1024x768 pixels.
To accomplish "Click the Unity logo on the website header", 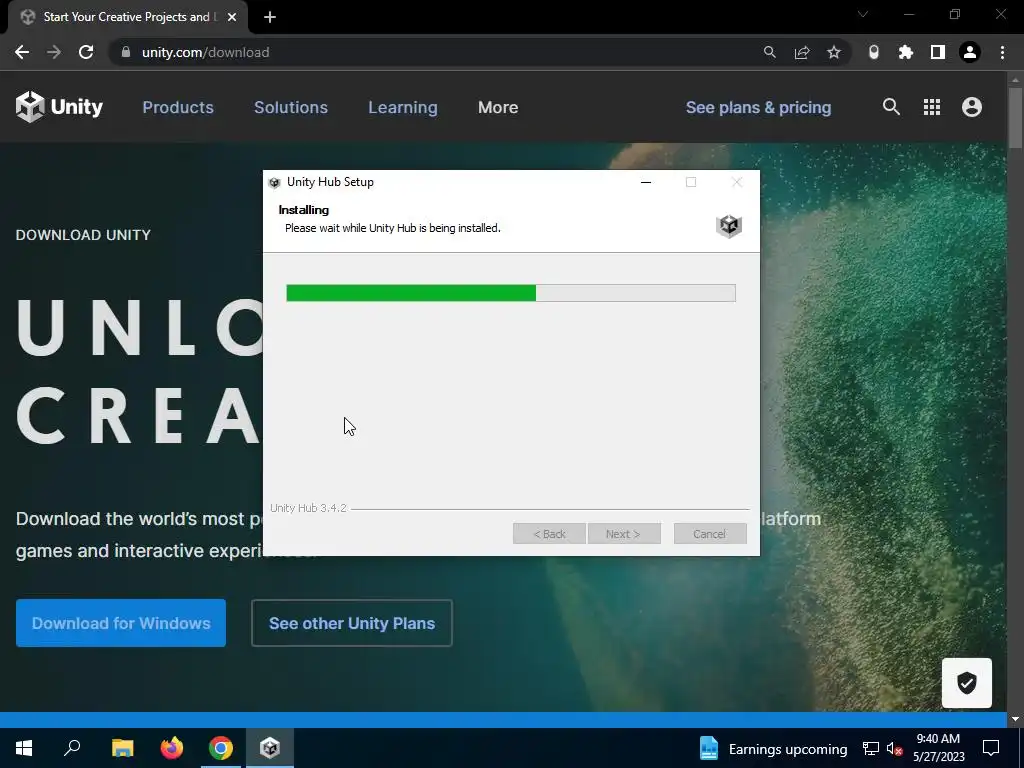I will pyautogui.click(x=59, y=106).
